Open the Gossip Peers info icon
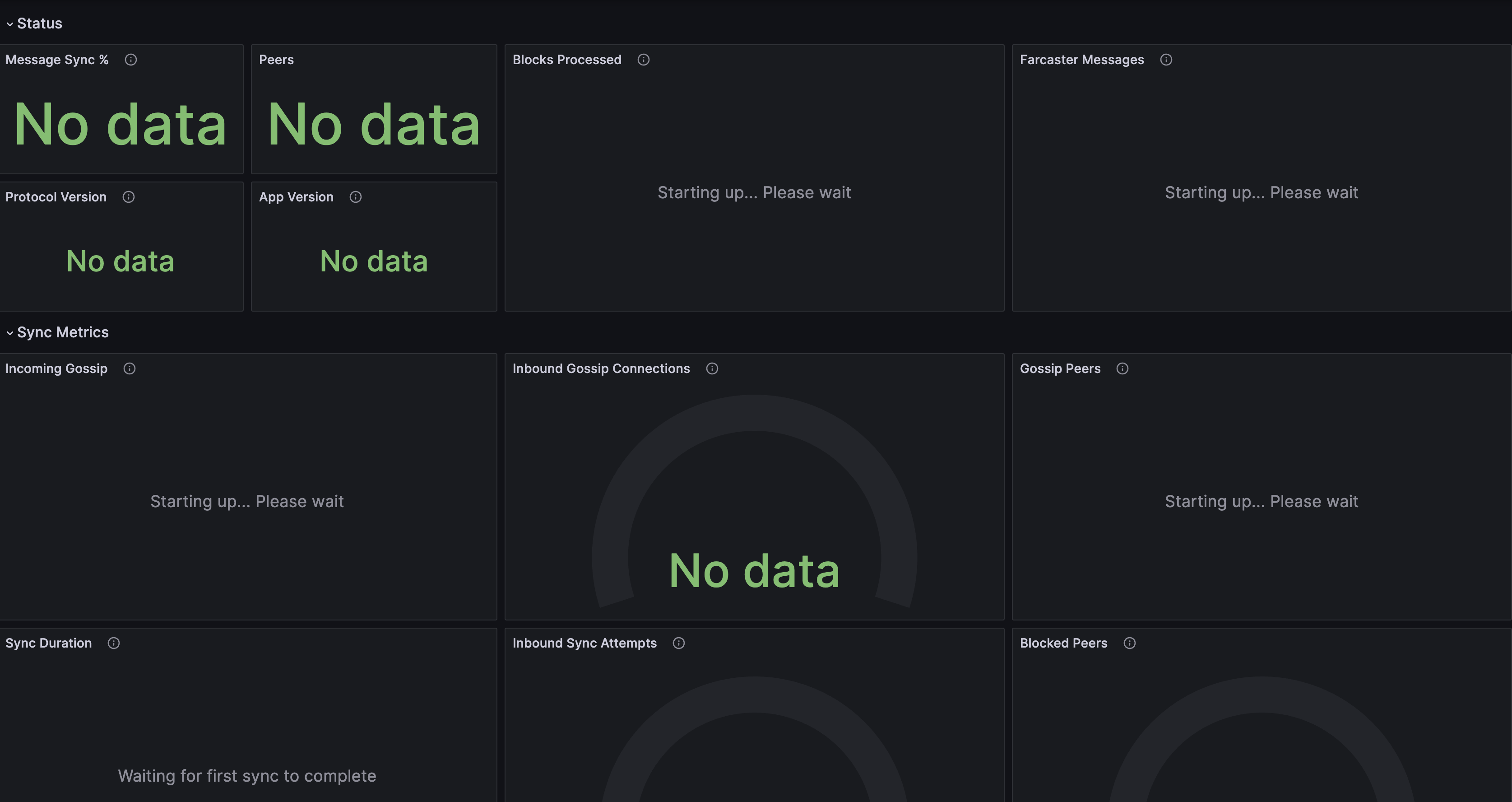This screenshot has width=1512, height=802. 1122,368
